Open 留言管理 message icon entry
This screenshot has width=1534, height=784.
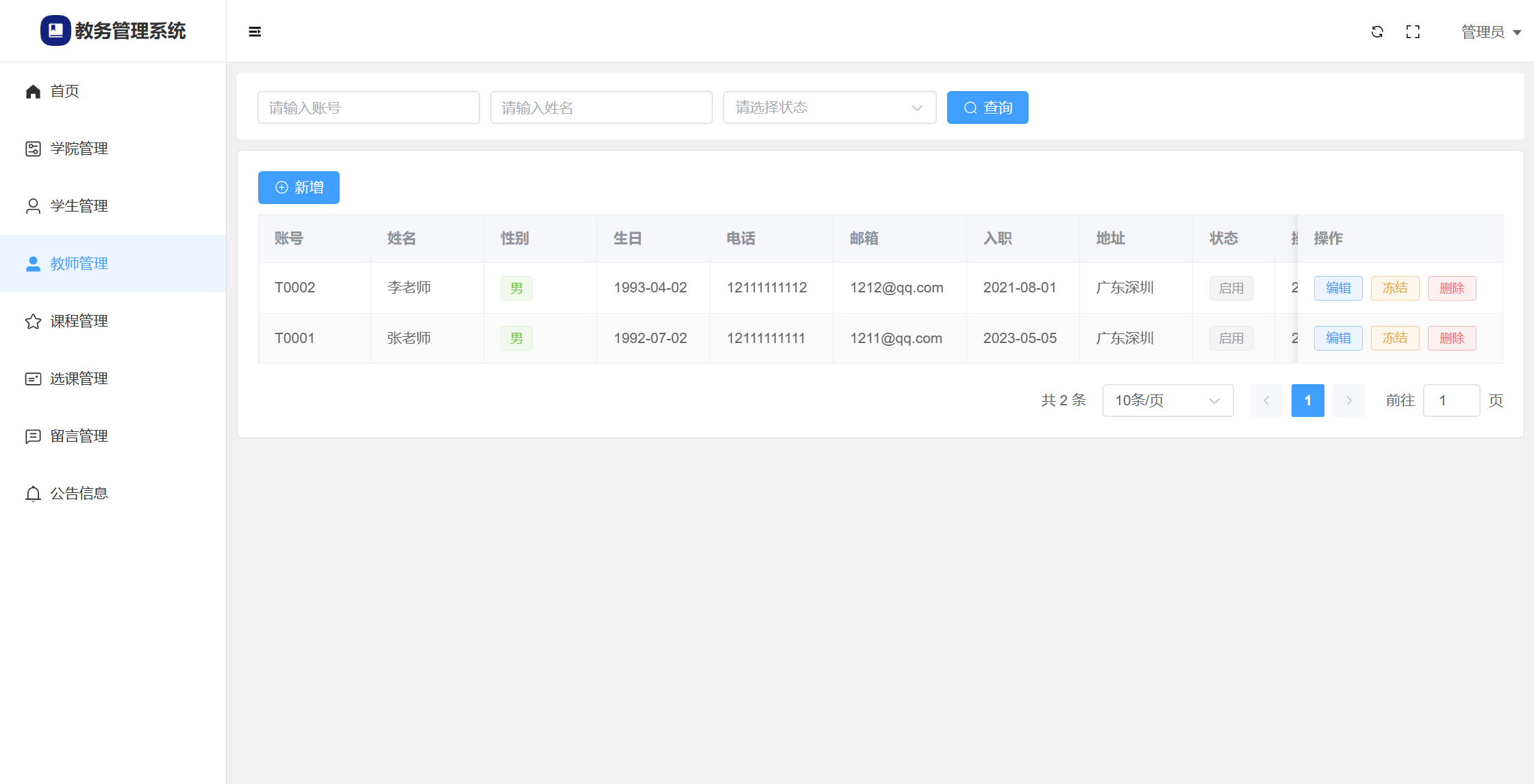click(79, 436)
